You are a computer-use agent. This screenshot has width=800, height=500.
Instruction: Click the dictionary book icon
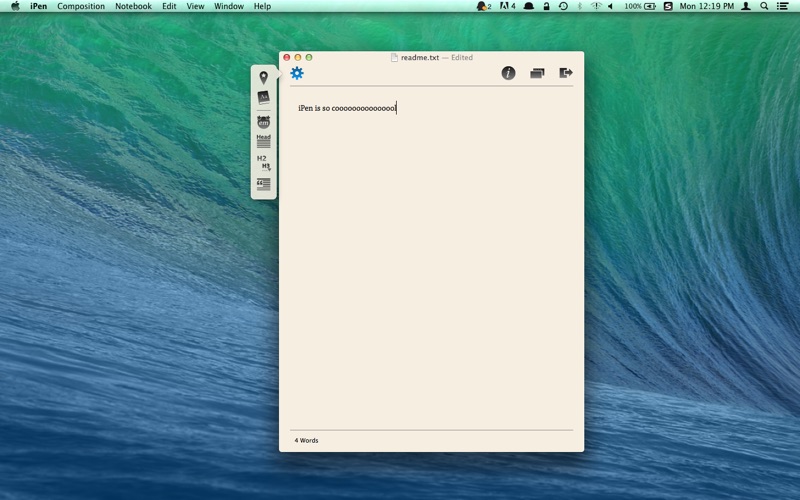click(x=263, y=97)
